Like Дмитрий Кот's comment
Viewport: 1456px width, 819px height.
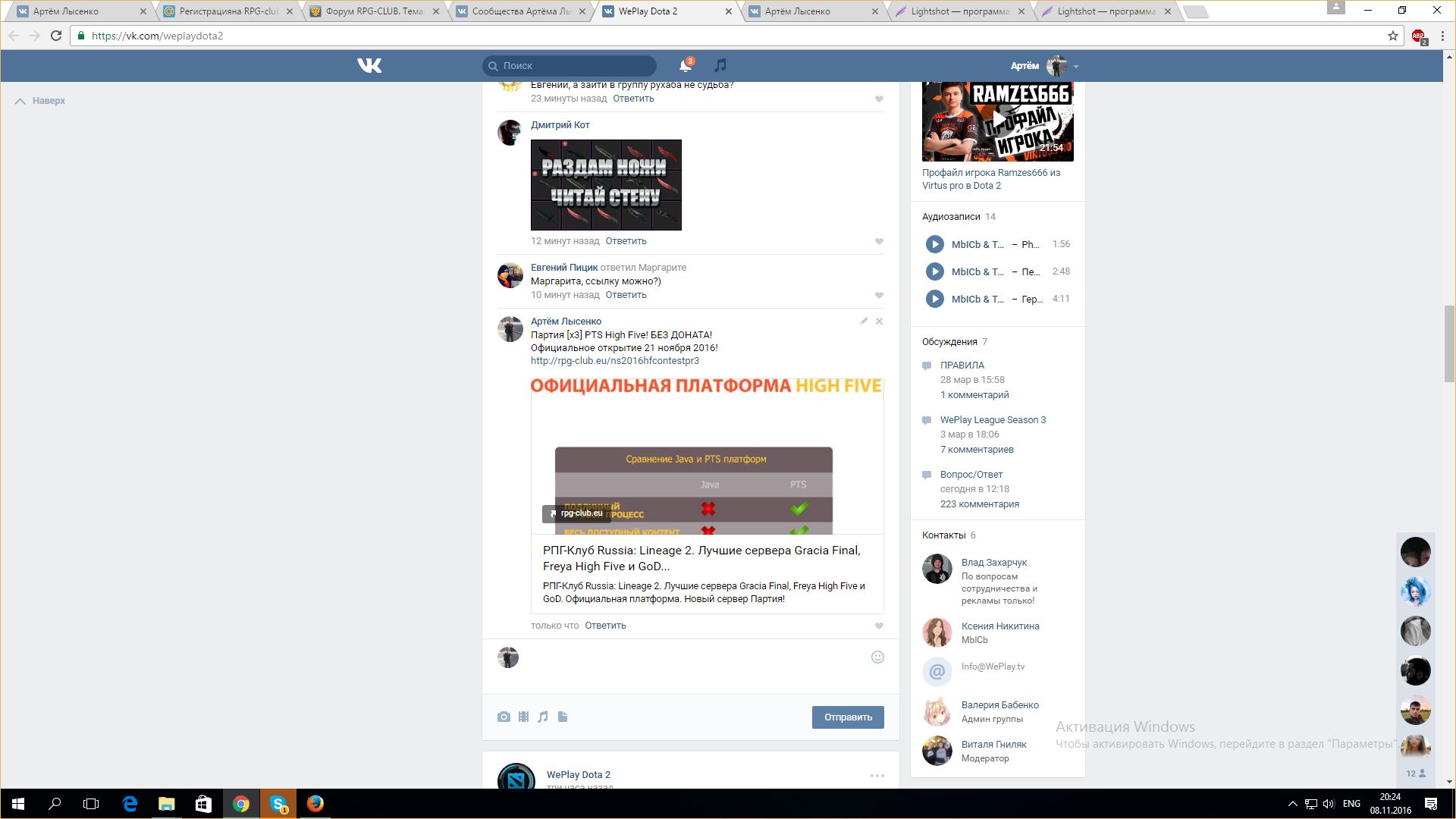pyautogui.click(x=879, y=242)
